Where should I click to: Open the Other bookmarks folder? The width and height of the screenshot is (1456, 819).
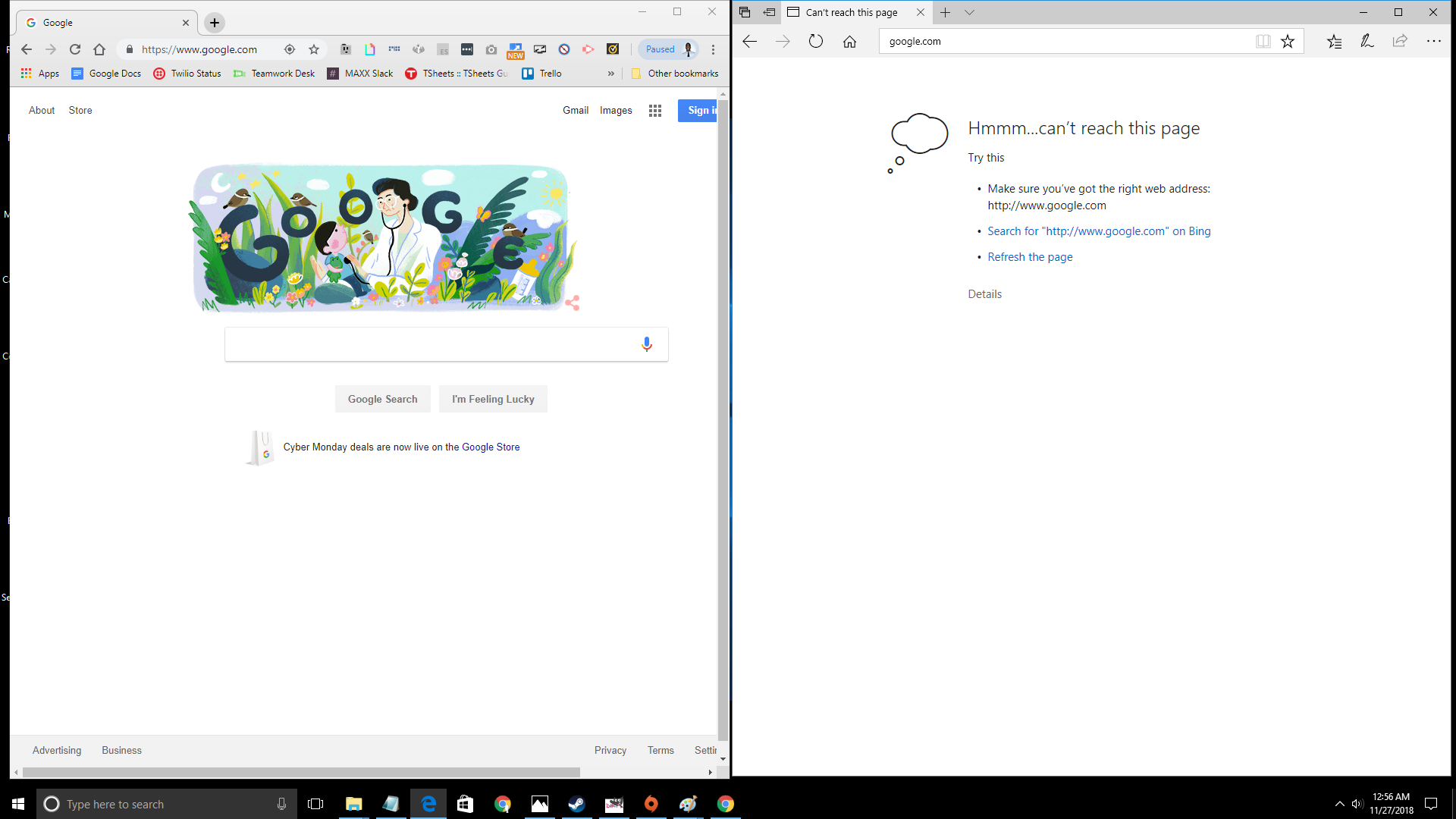pos(675,74)
